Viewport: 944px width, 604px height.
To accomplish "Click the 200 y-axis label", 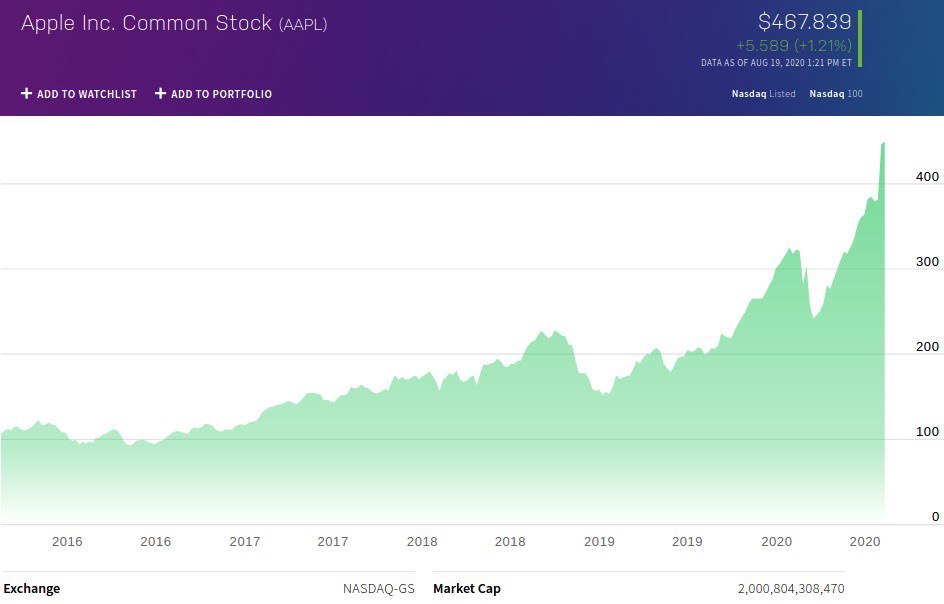I will click(927, 346).
